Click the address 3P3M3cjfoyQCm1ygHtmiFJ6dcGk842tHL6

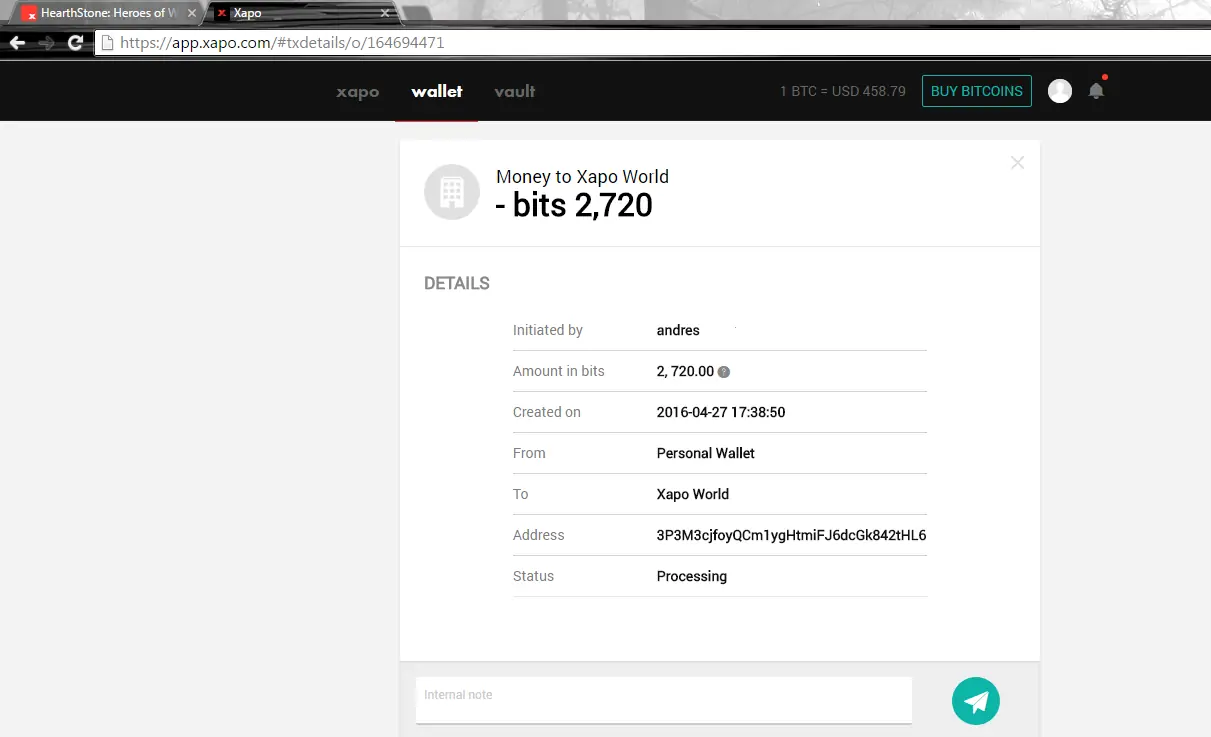click(x=791, y=535)
